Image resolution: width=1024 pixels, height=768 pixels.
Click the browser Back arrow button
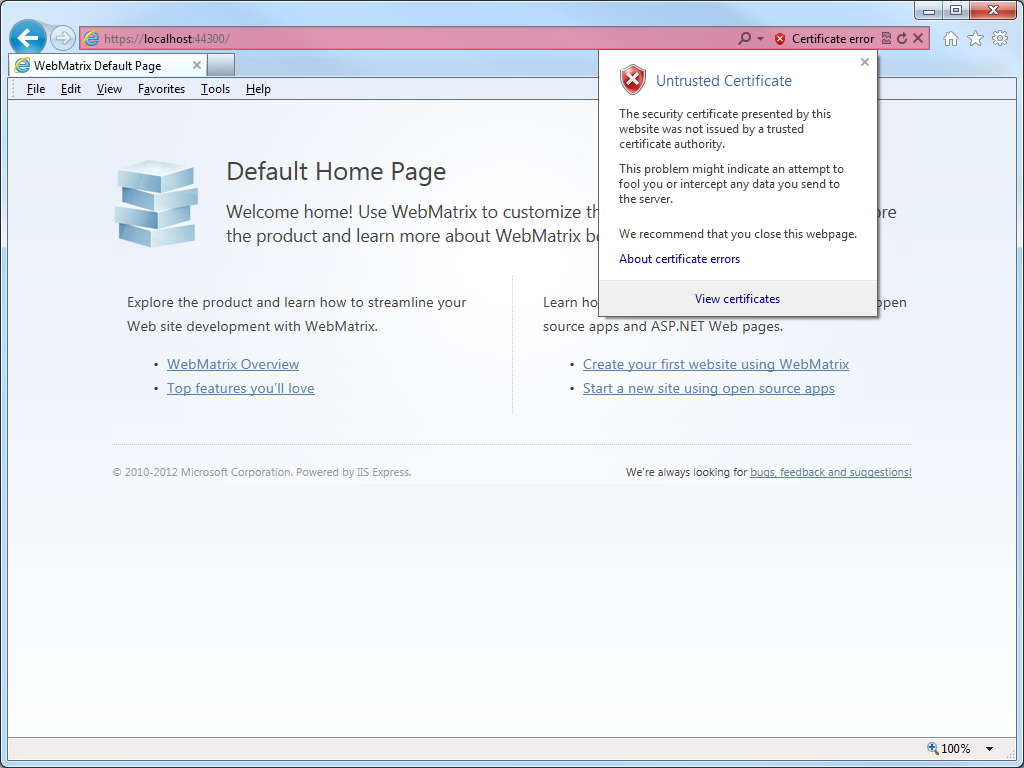pos(28,39)
